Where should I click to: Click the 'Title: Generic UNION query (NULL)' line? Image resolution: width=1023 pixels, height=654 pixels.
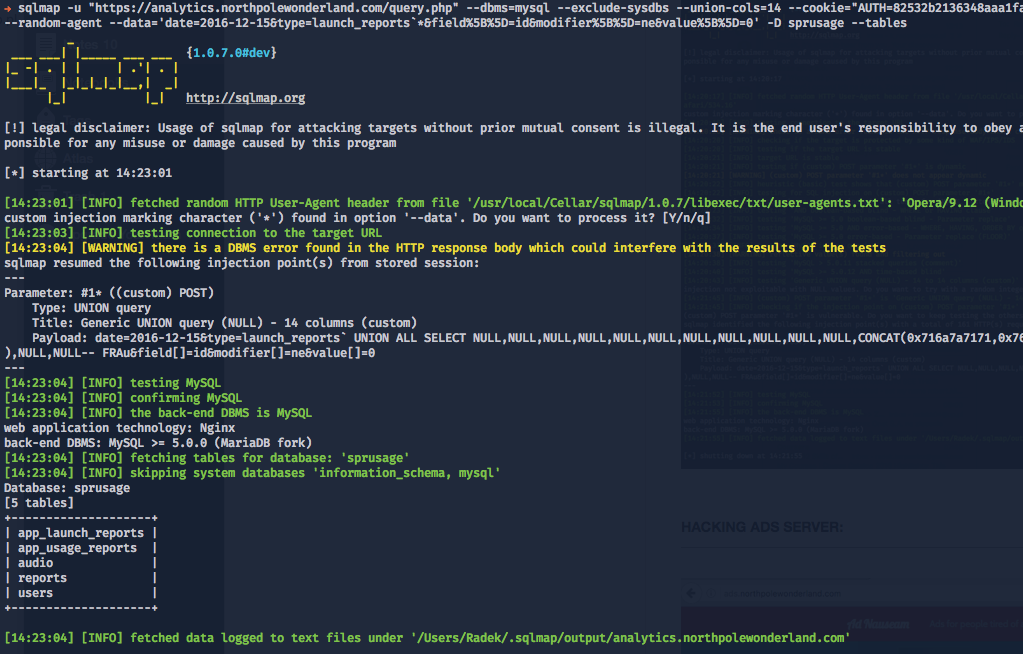(x=224, y=323)
